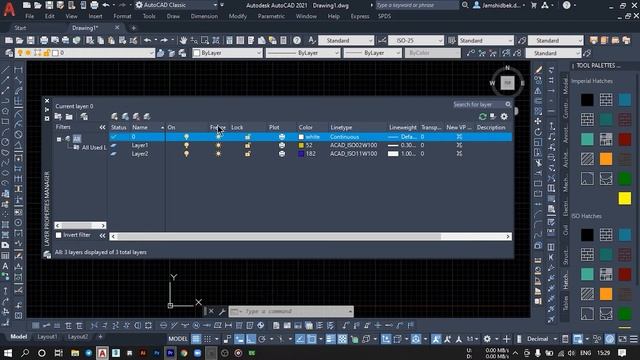Click the yellow color swatch for Layer1
The image size is (640, 360).
301,145
